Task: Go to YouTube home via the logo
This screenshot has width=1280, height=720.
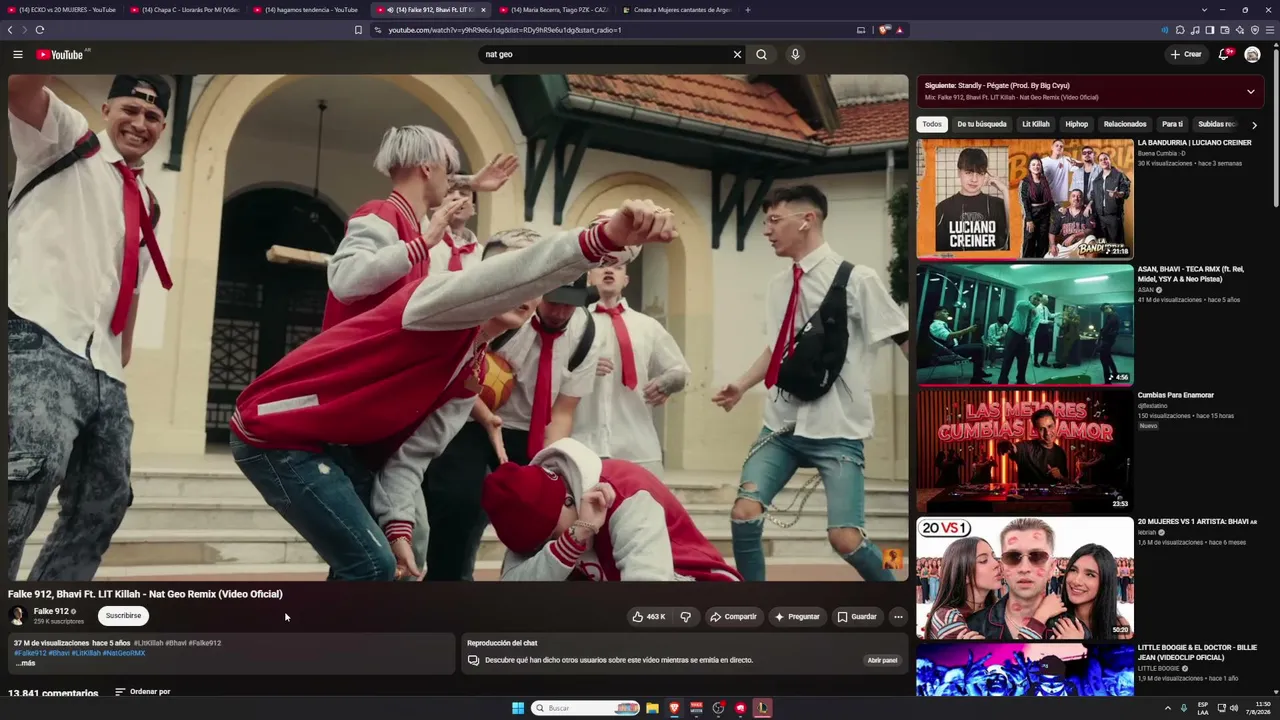Action: click(62, 55)
